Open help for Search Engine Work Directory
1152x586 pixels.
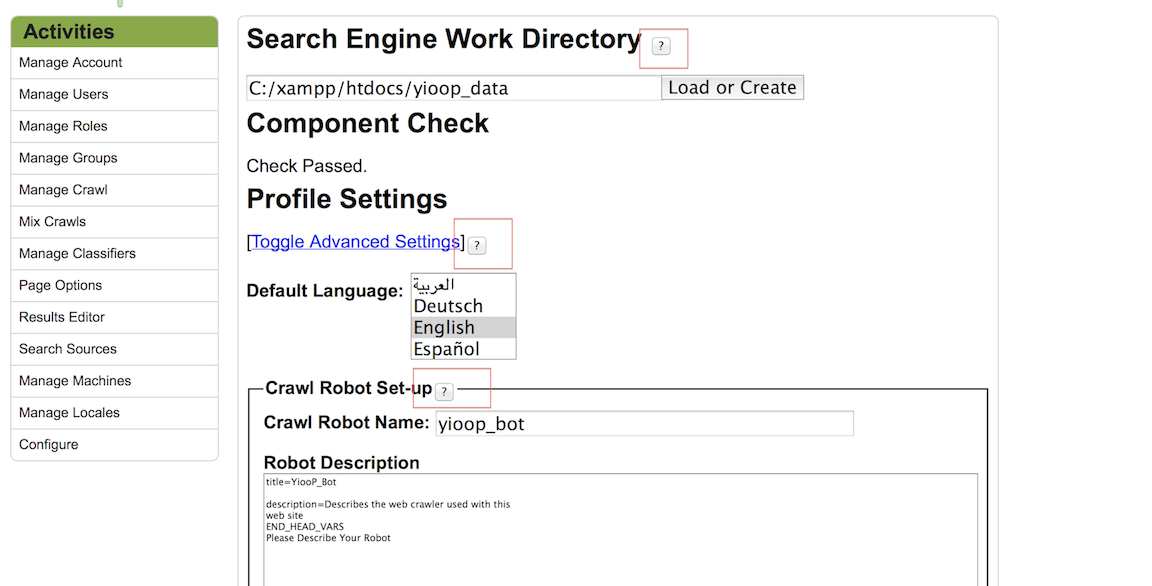click(663, 47)
